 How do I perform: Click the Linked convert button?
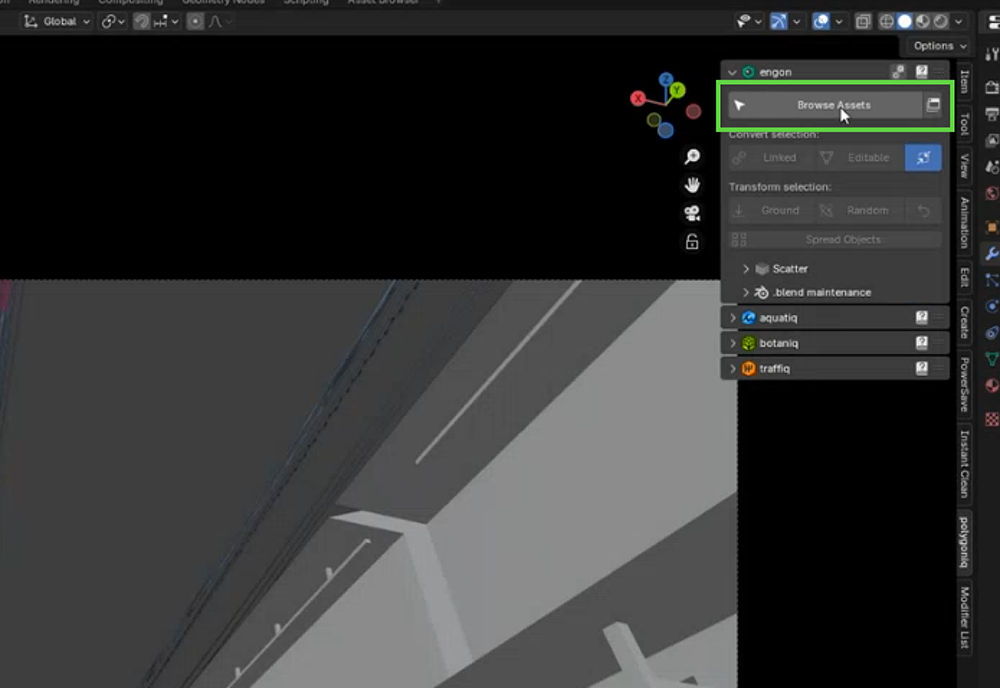[x=772, y=157]
